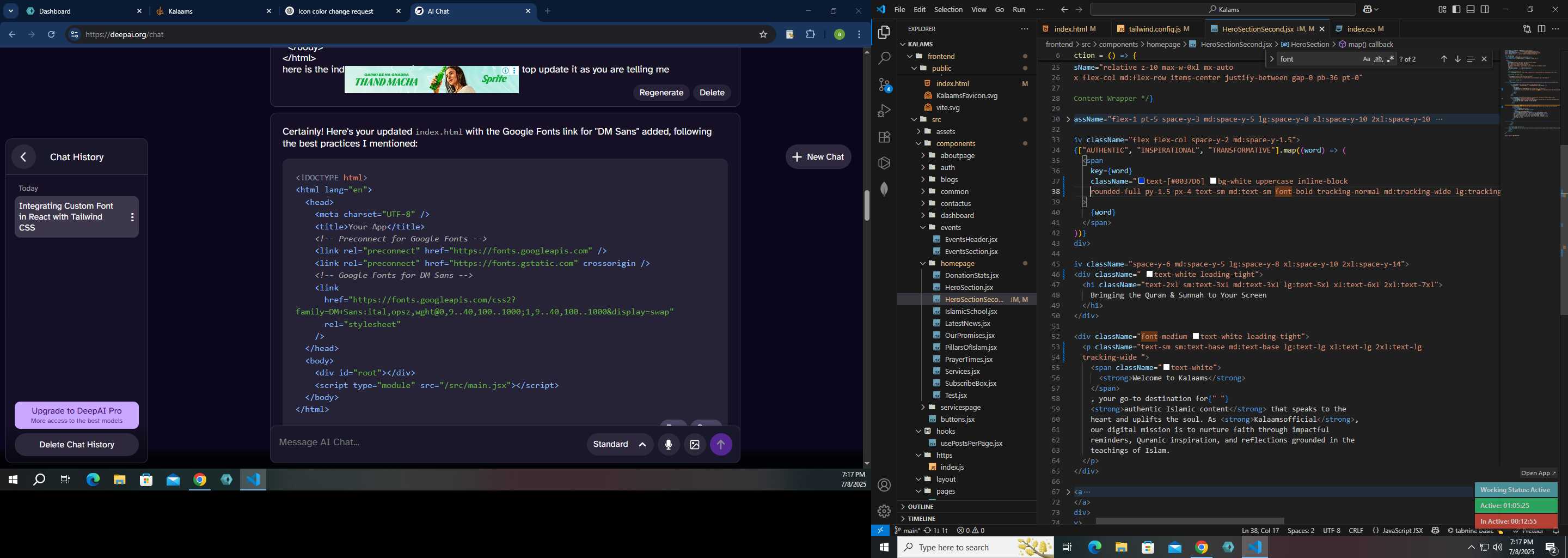Expand the OUTLINE section in Explorer
The width and height of the screenshot is (1568, 558).
point(966,507)
